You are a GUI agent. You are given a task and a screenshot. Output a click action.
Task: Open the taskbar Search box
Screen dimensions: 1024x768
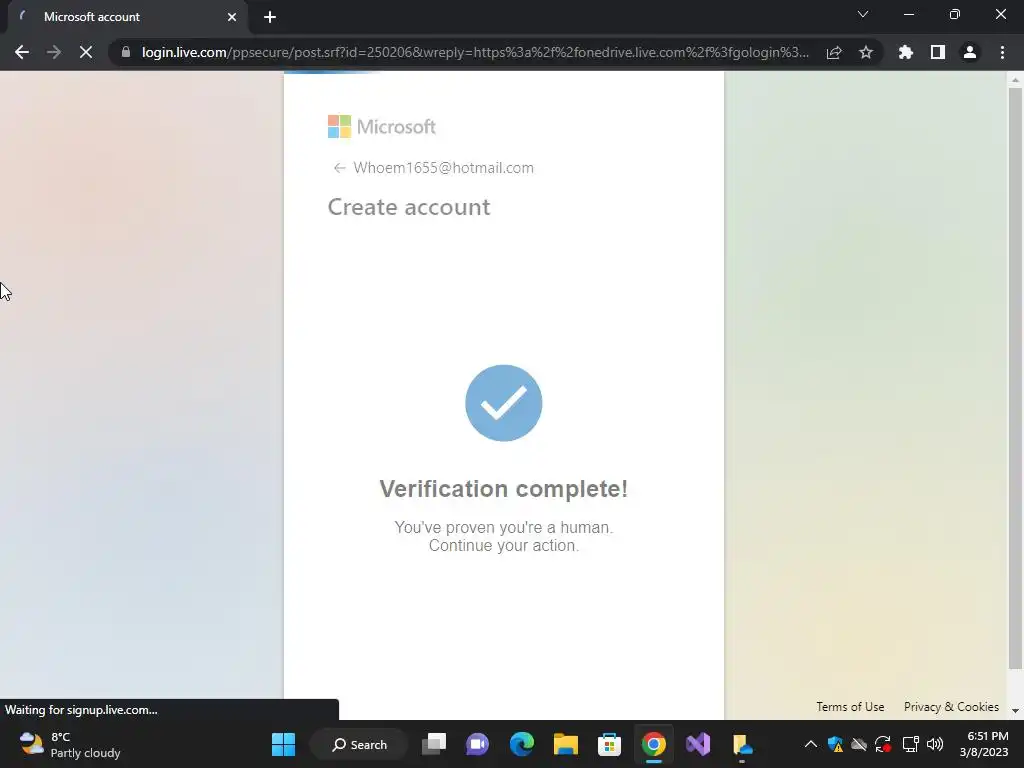pos(359,744)
